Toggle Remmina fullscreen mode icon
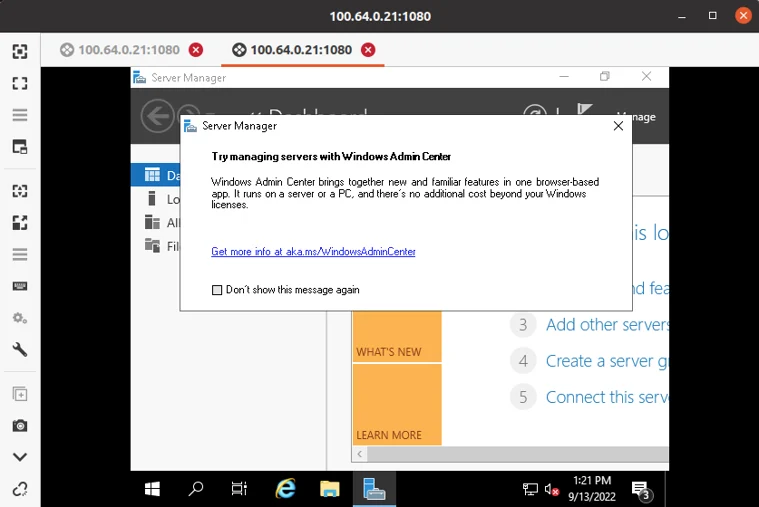 (x=20, y=83)
